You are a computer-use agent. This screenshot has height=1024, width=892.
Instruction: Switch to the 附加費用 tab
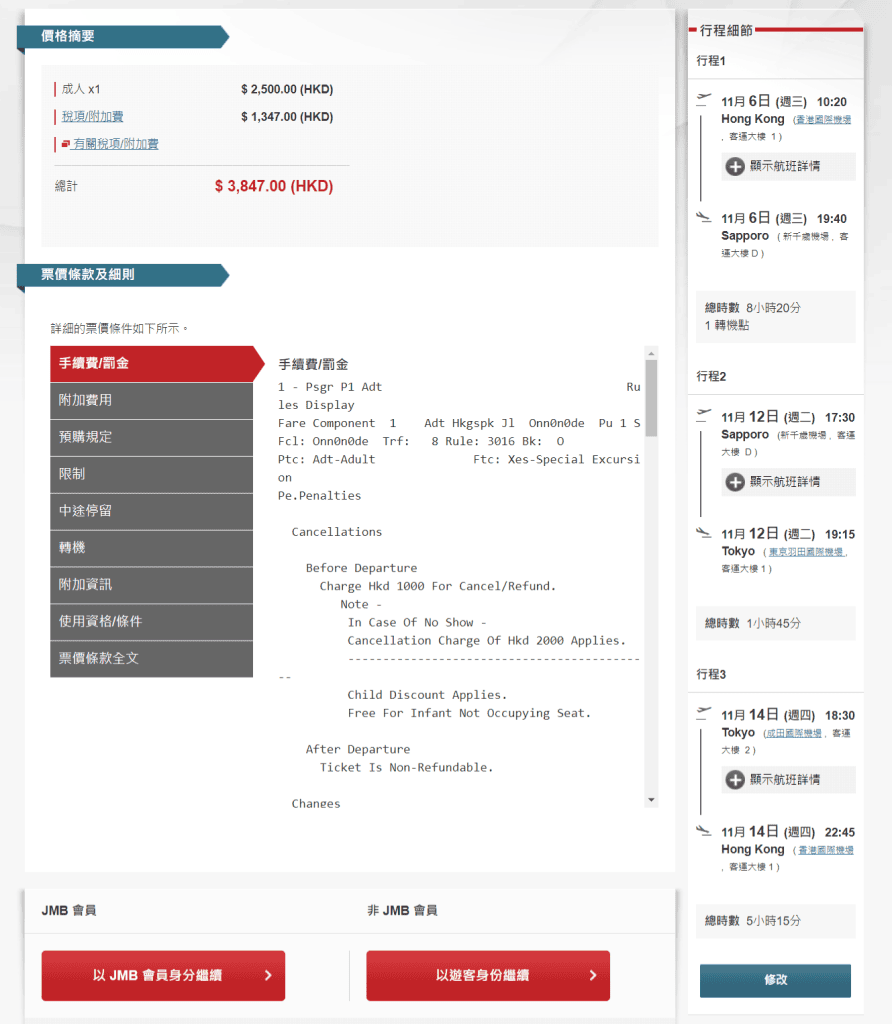pyautogui.click(x=151, y=400)
